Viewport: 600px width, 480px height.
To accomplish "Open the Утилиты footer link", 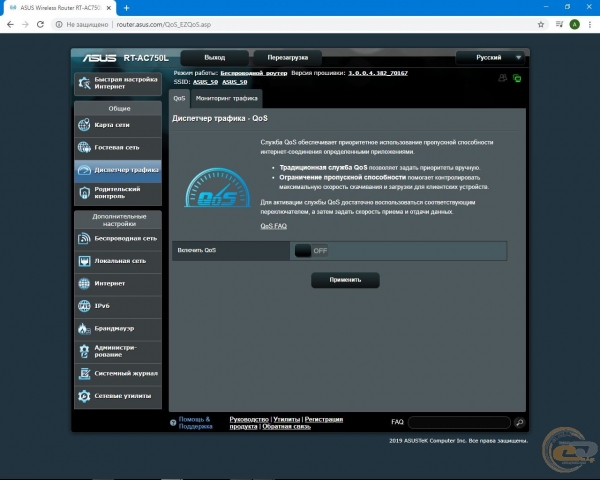I will 287,419.
